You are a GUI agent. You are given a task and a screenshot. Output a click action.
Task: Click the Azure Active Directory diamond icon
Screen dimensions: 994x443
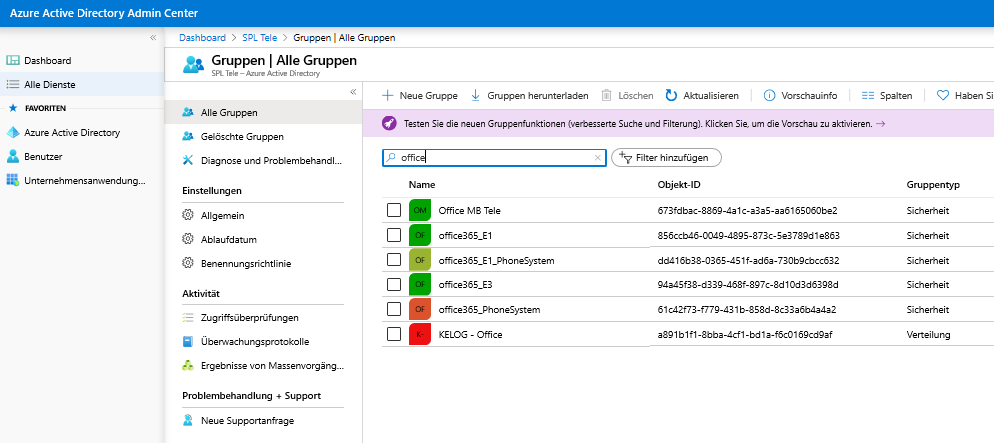pos(13,133)
